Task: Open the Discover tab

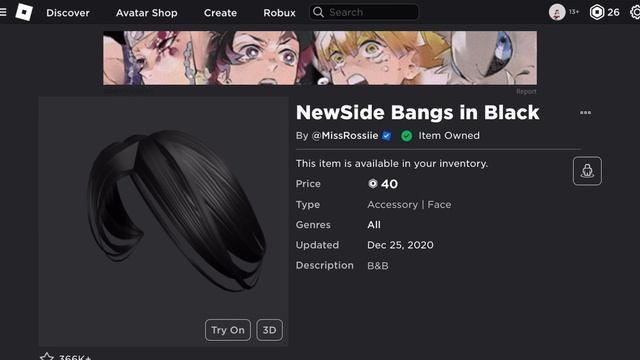Action: click(x=68, y=13)
